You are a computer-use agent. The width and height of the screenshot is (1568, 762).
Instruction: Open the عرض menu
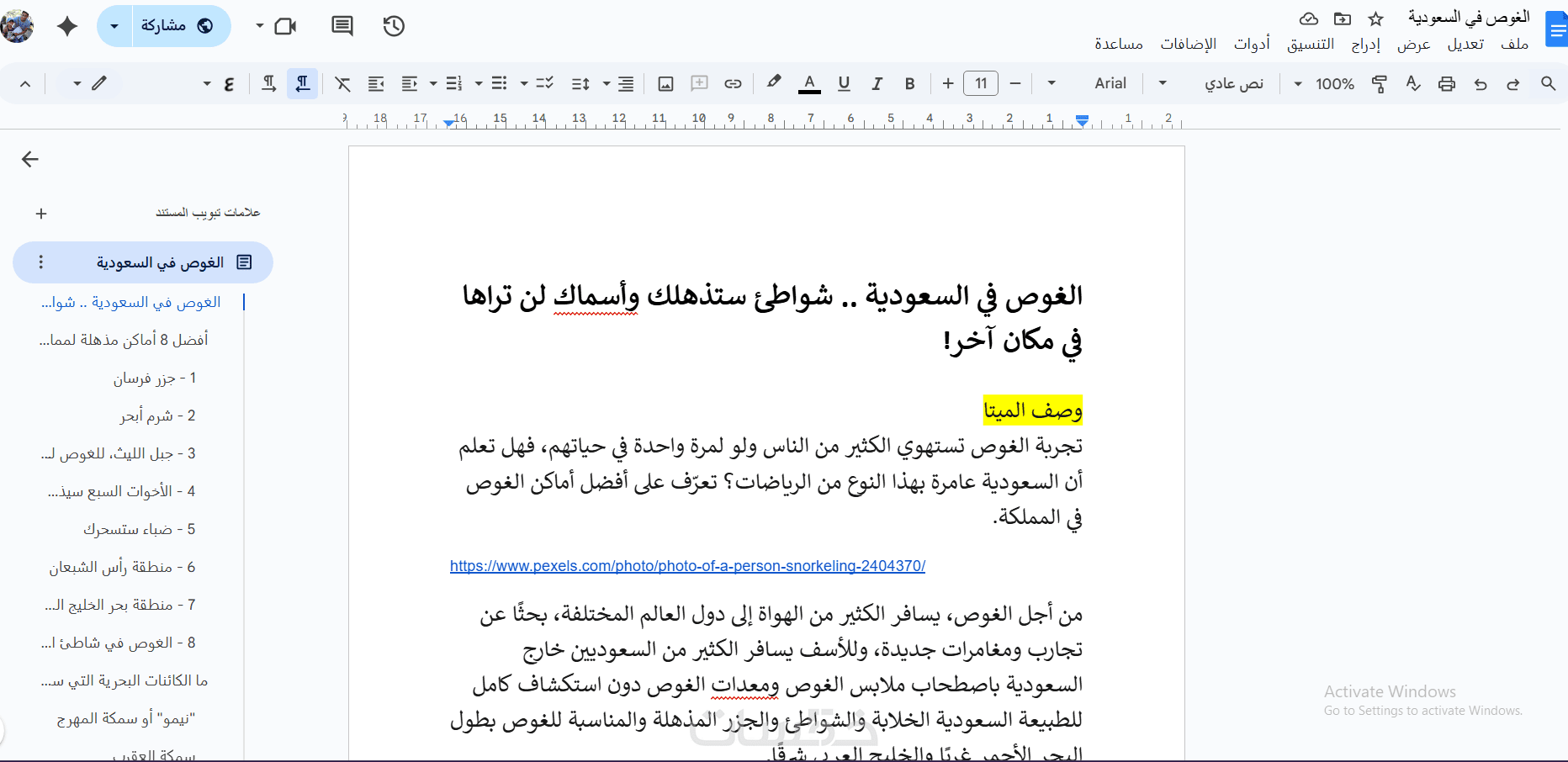coord(1413,45)
